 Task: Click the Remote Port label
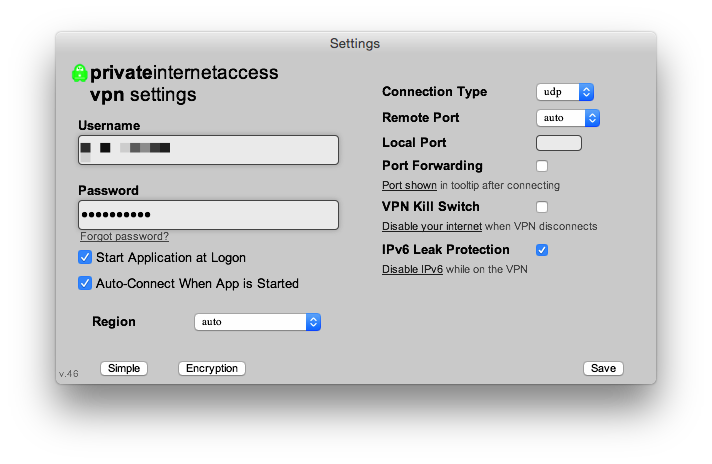(x=420, y=118)
